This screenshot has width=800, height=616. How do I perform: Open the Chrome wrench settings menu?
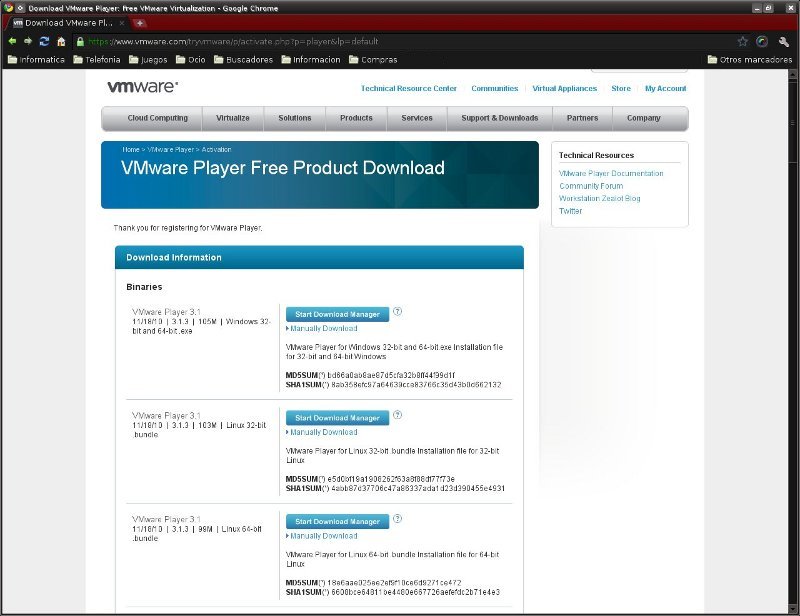click(784, 41)
